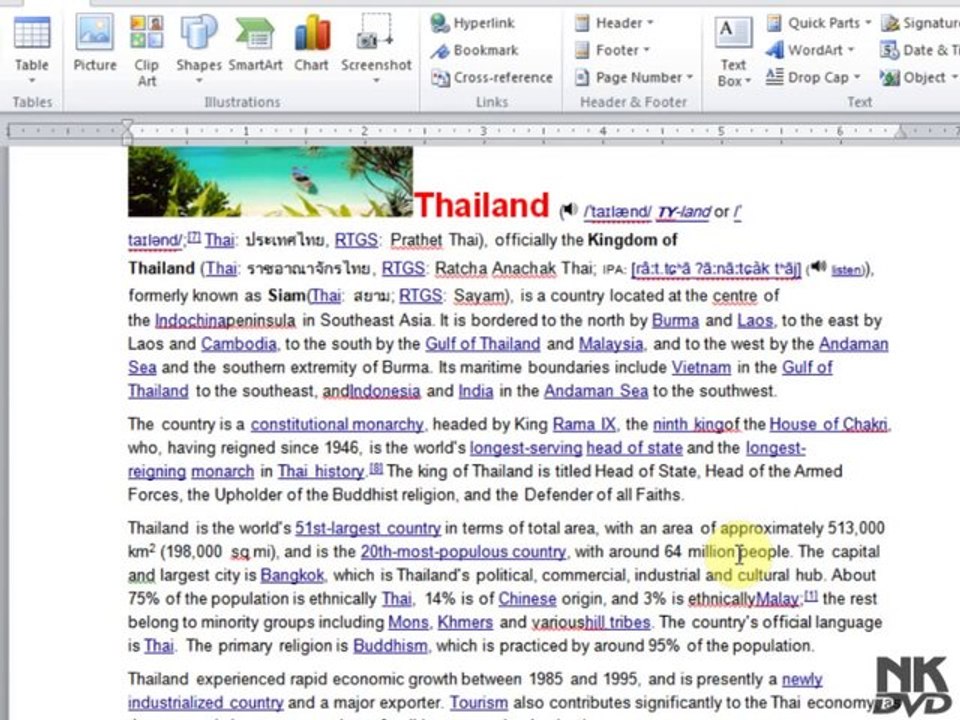Expand the Table dropdown arrow
The width and height of the screenshot is (960, 720).
click(32, 81)
